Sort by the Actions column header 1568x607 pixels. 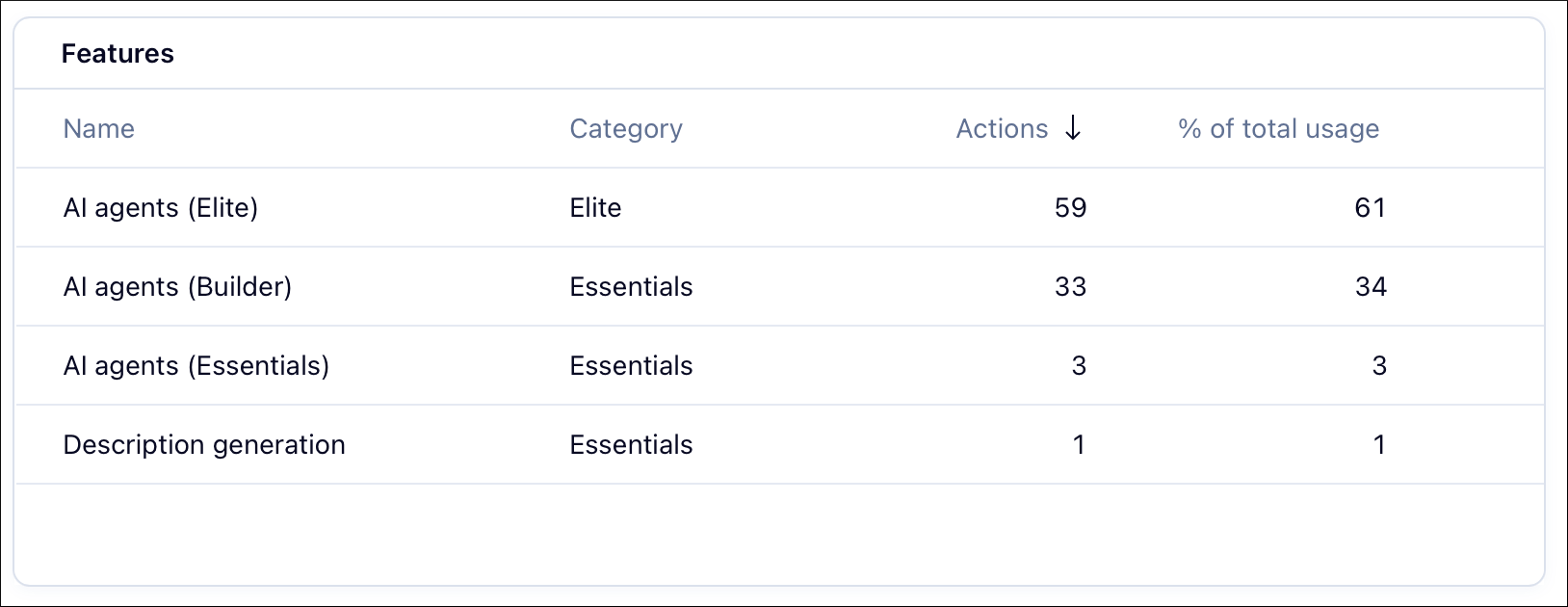pyautogui.click(x=1002, y=129)
